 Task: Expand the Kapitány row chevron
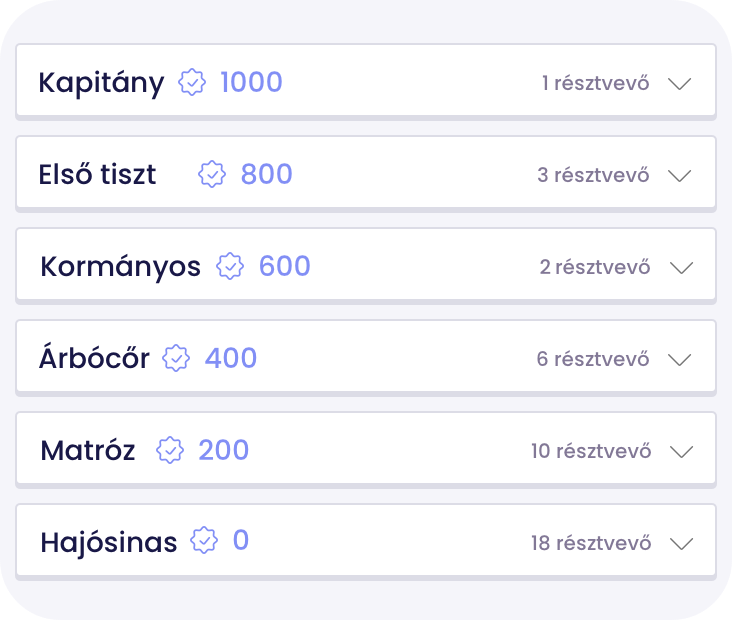(679, 84)
